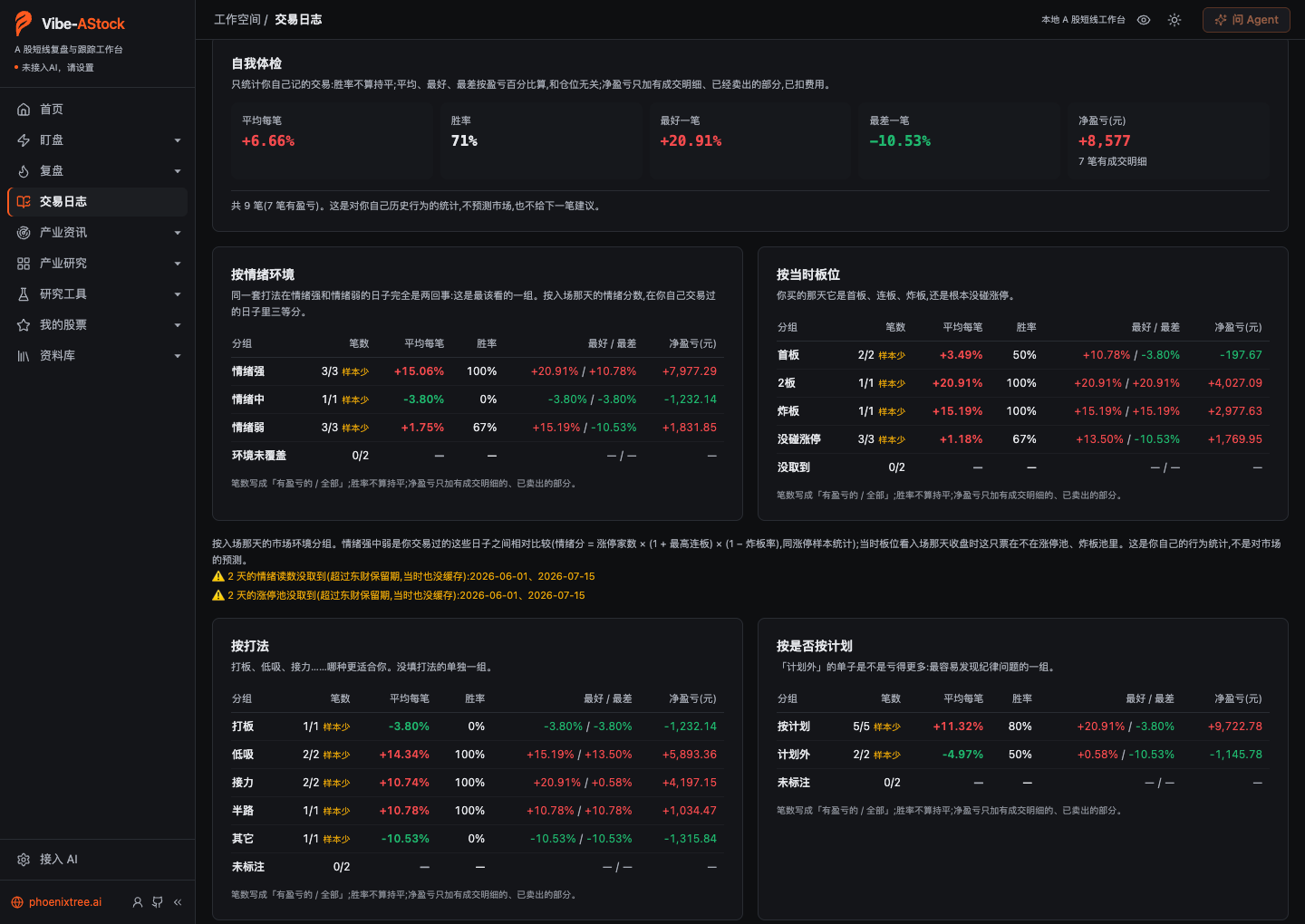
Task: Select the 2板 row label
Action: [x=787, y=383]
